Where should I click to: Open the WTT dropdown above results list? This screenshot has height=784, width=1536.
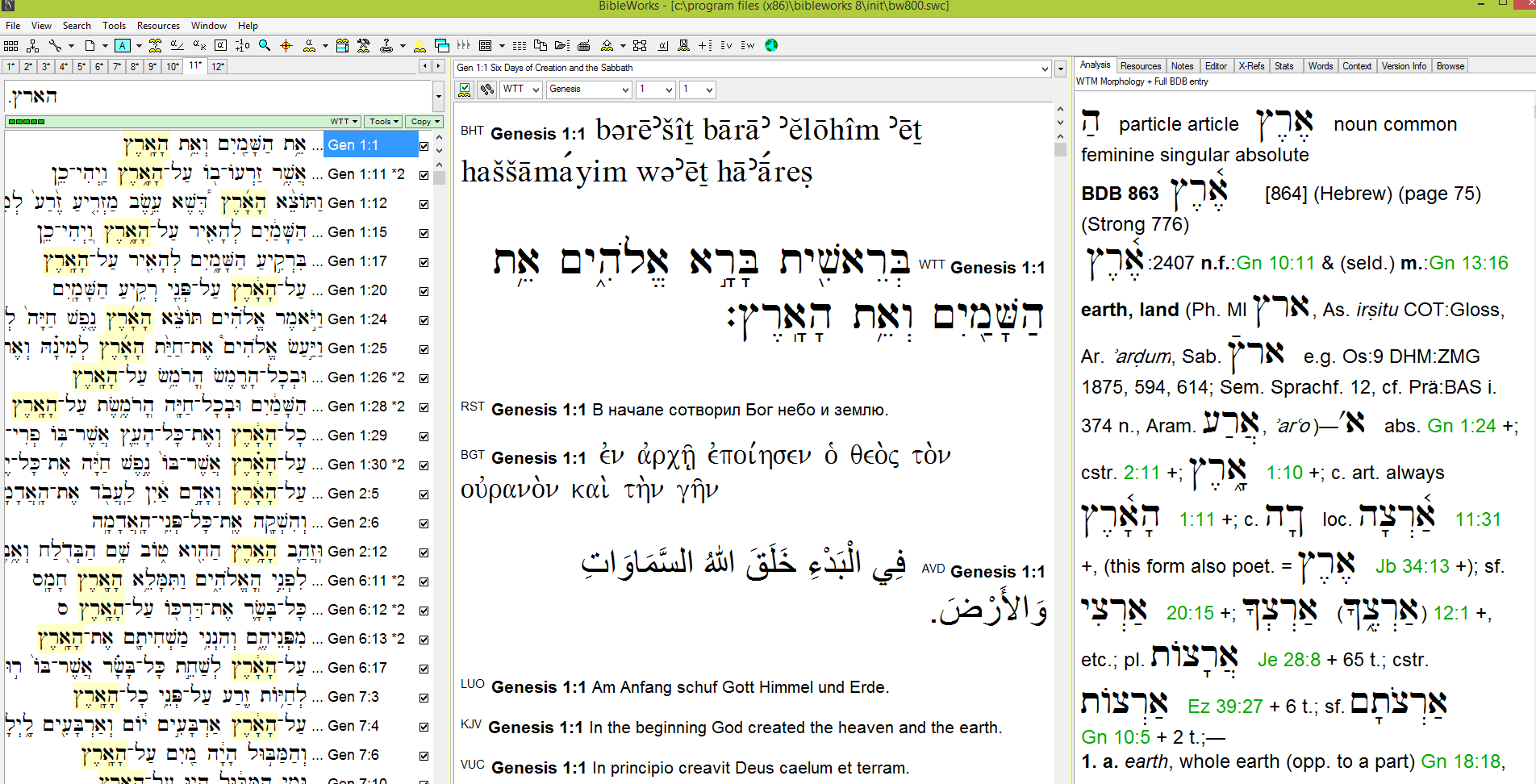coord(344,122)
